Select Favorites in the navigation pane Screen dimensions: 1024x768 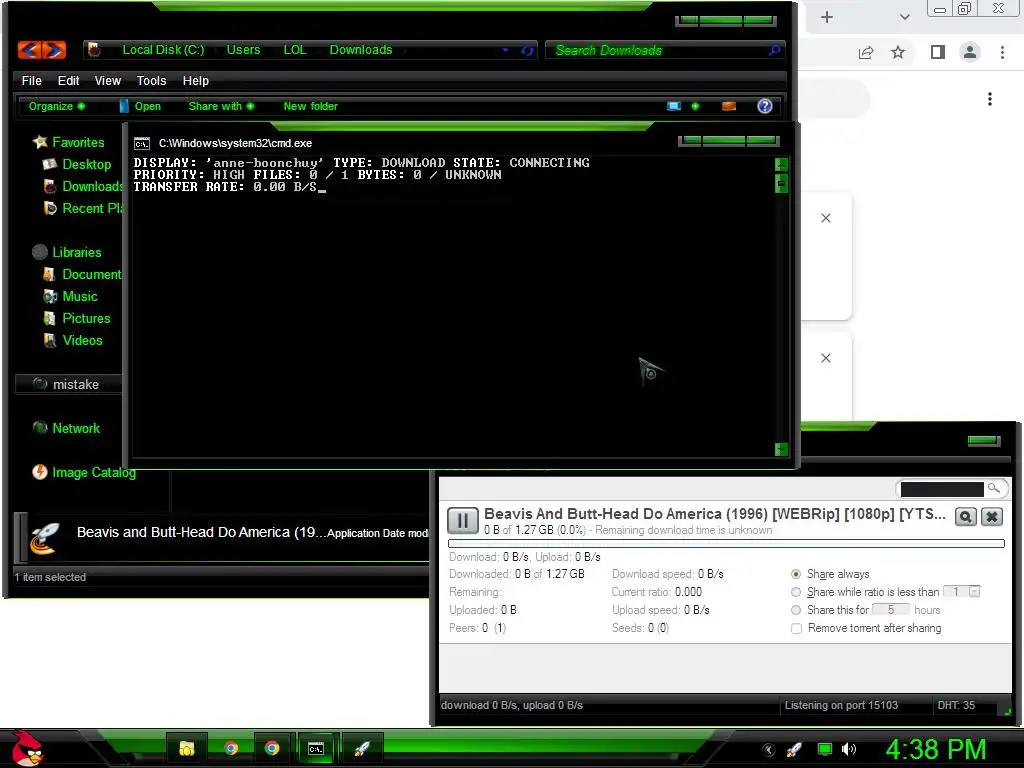(x=78, y=142)
